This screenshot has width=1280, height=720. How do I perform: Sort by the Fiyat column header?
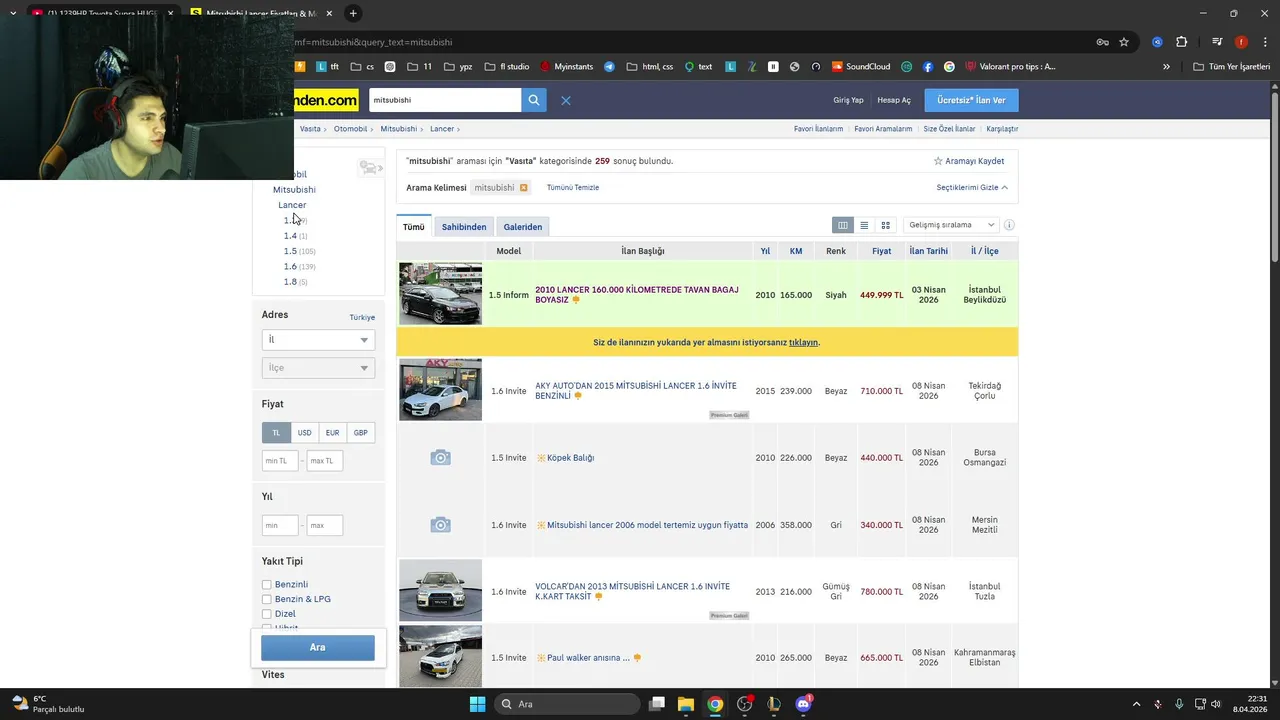coord(881,251)
